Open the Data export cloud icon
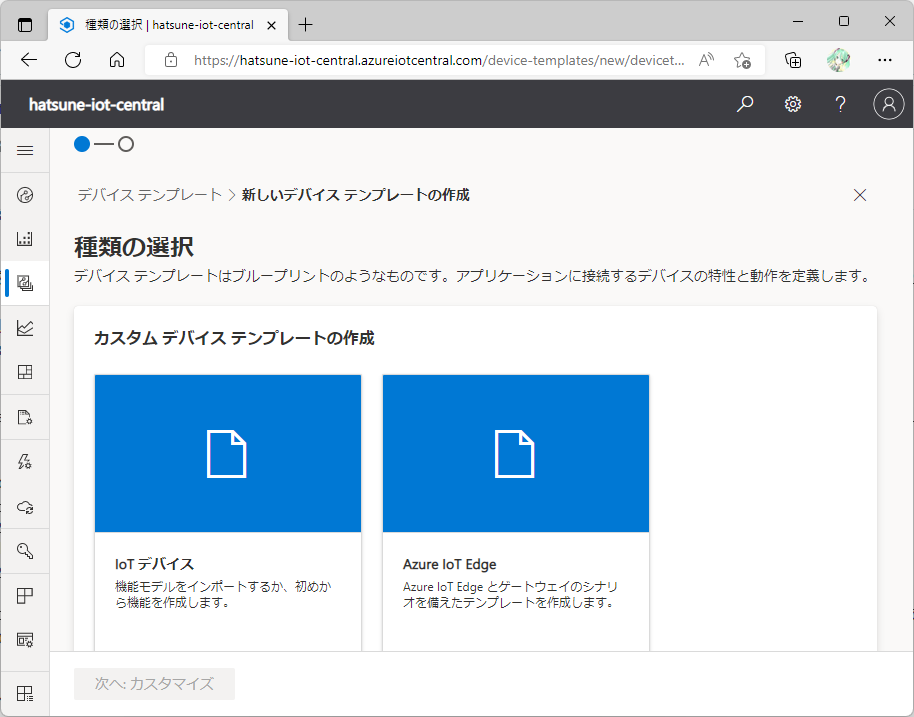The height and width of the screenshot is (717, 914). tap(25, 507)
